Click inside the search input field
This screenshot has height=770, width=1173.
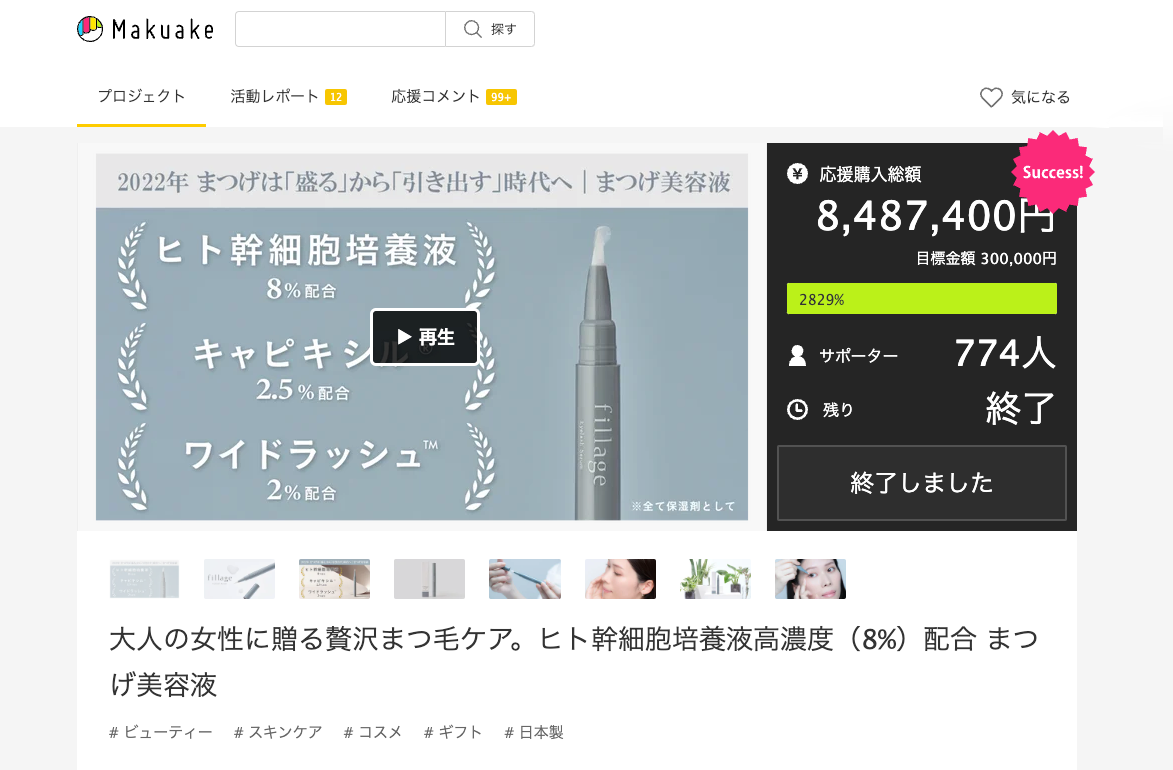click(340, 29)
